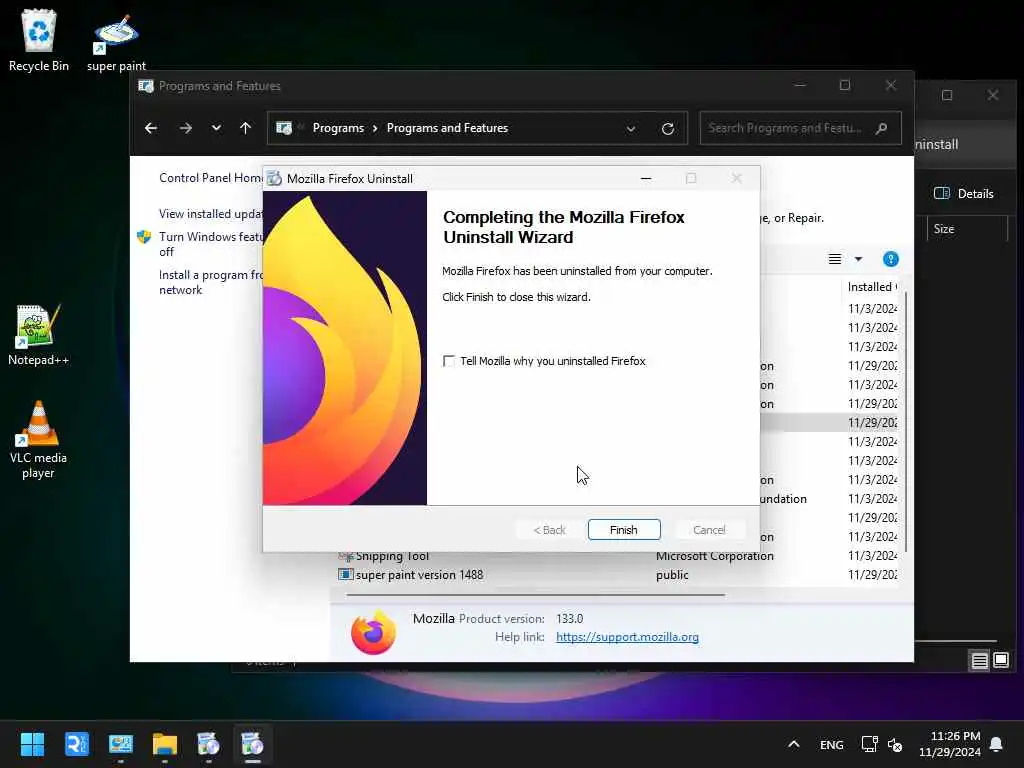Select the Notepad++ desktop shortcut

(39, 334)
